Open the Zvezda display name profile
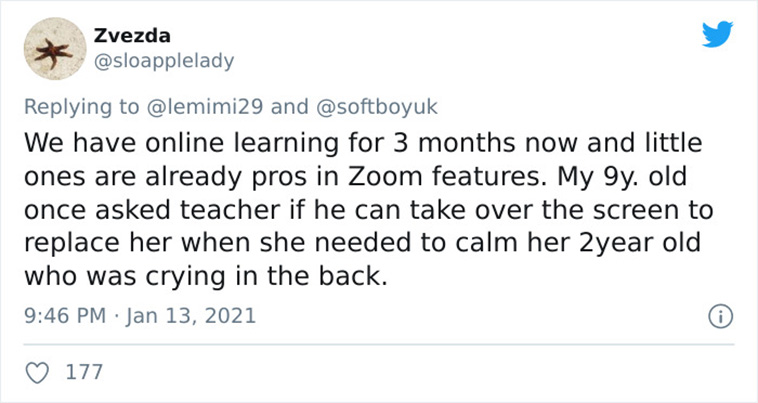Screen dimensions: 758x403 [x=131, y=36]
